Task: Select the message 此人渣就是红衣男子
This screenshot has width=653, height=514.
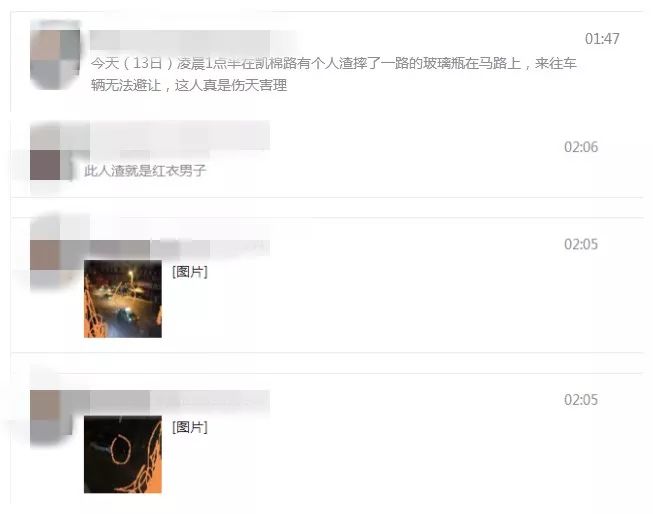Action: point(145,170)
